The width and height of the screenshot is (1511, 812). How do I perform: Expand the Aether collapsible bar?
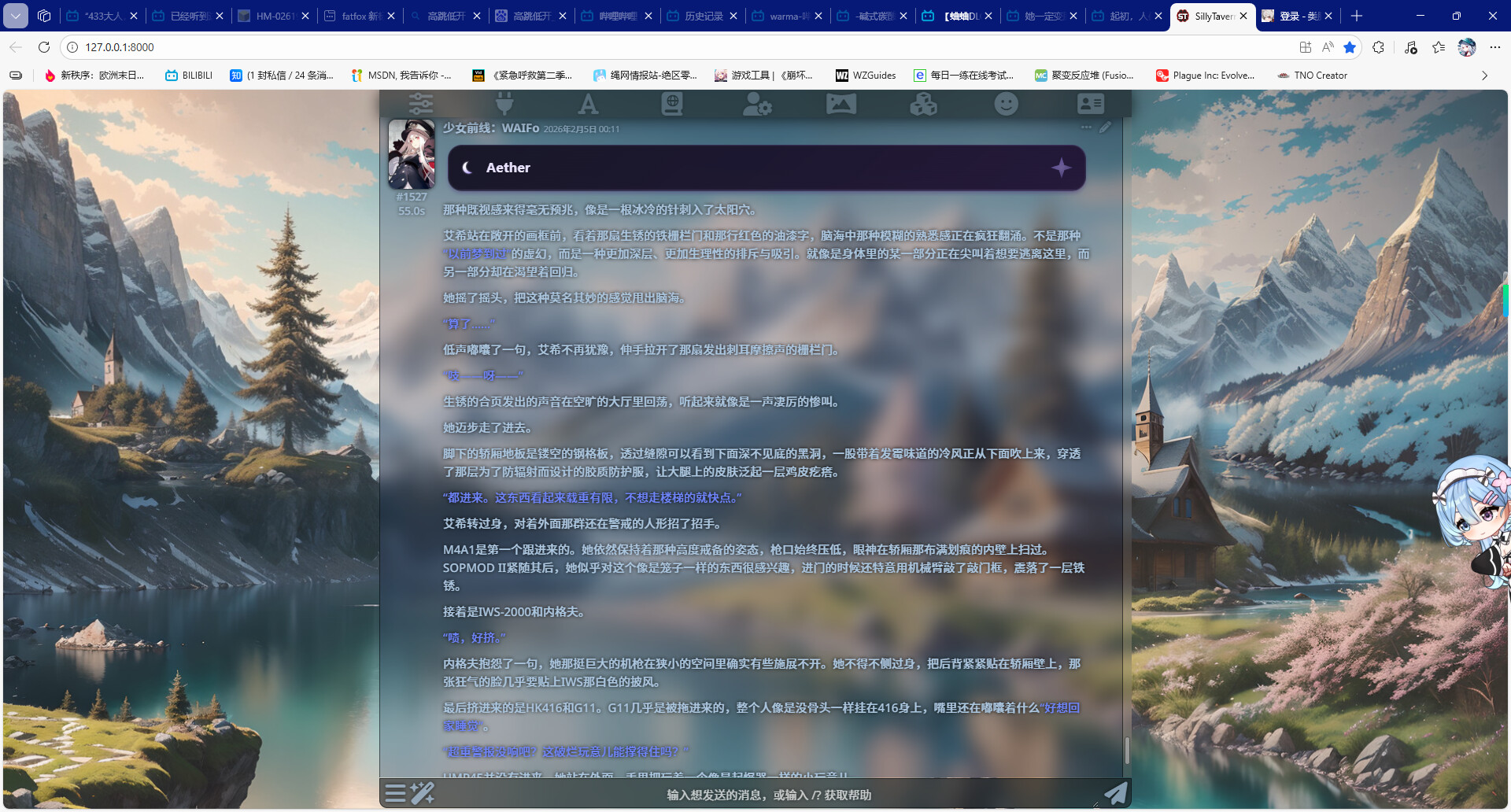767,168
